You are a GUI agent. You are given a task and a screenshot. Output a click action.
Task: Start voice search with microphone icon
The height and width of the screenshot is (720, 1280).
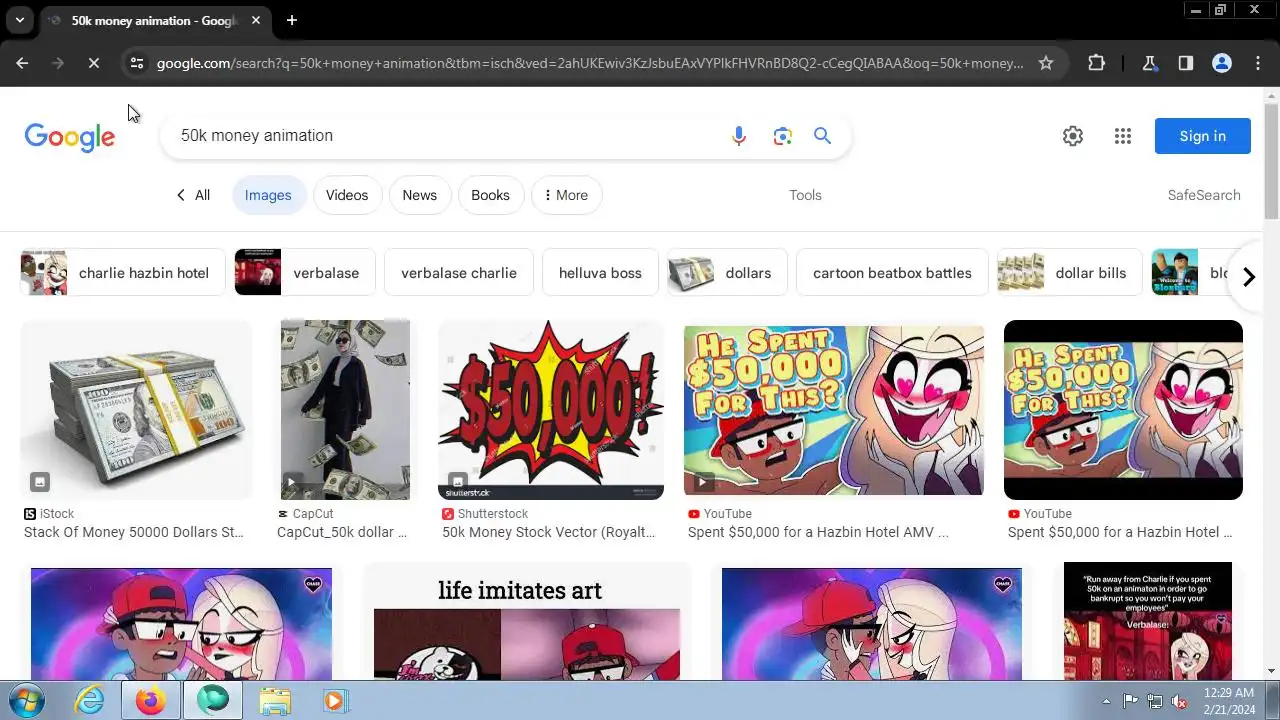[x=739, y=136]
